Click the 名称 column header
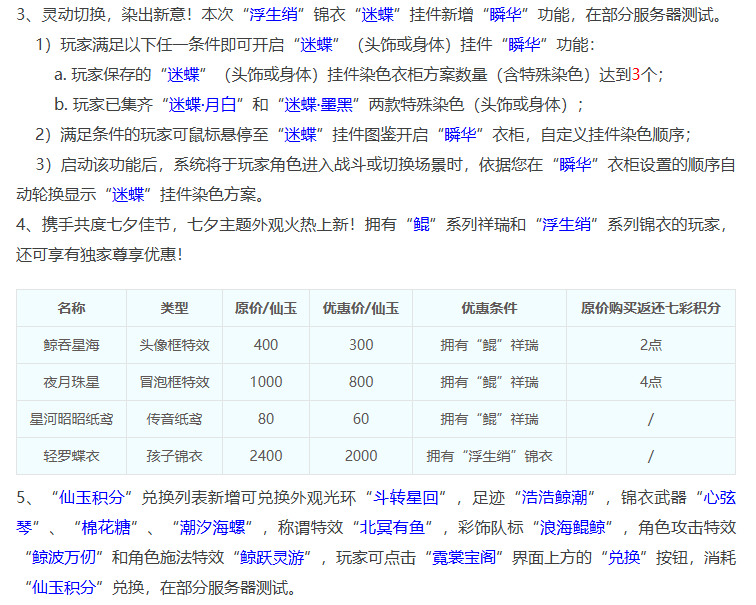This screenshot has height=605, width=756. 71,308
